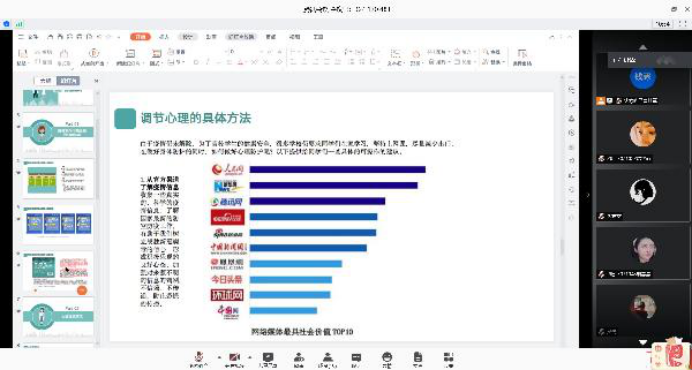This screenshot has width=692, height=370.
Task: Switch to the highlighted slides tab in the thumbnail panel
Action: pyautogui.click(x=68, y=81)
